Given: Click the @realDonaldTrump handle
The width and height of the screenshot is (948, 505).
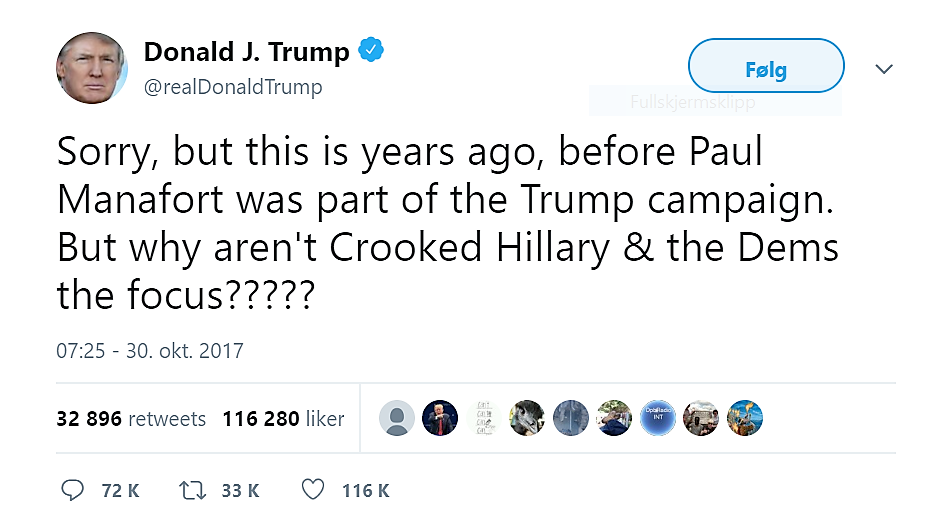Looking at the screenshot, I should [233, 88].
